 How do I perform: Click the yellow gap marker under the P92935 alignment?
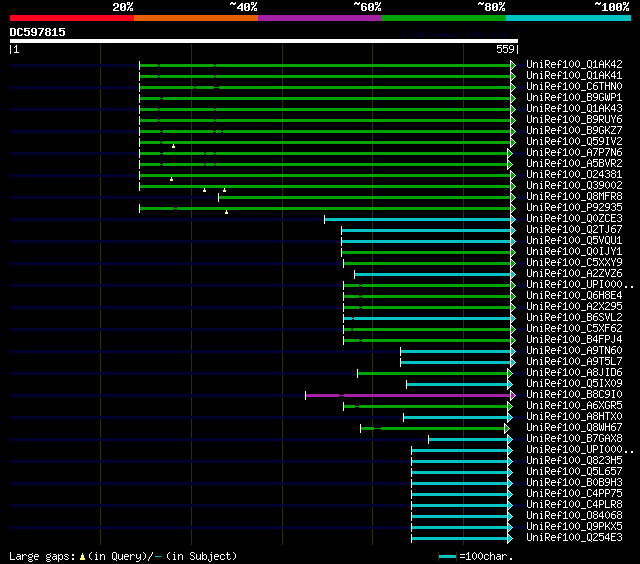point(227,212)
